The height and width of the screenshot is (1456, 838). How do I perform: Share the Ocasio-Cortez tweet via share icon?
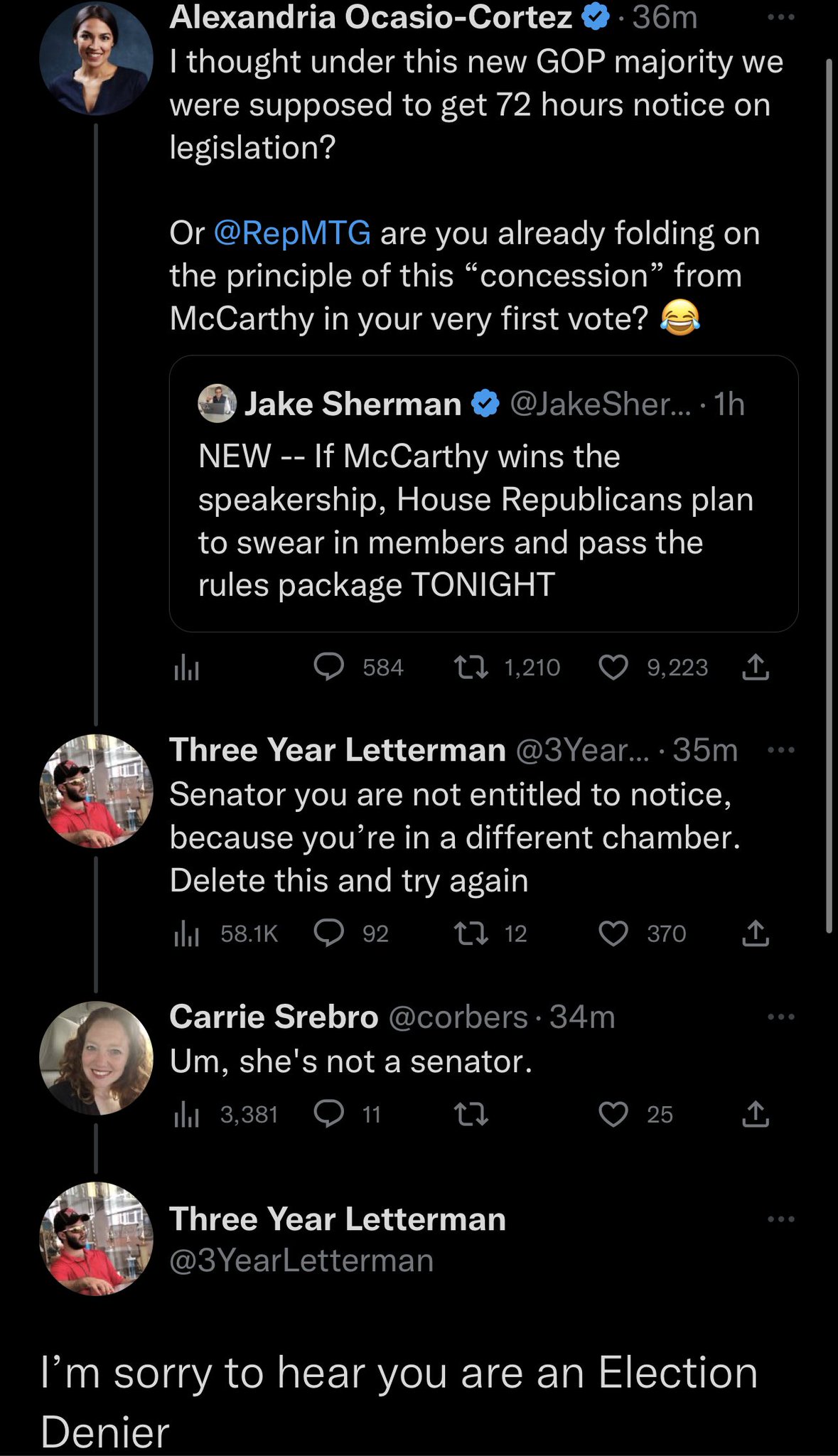[x=756, y=668]
